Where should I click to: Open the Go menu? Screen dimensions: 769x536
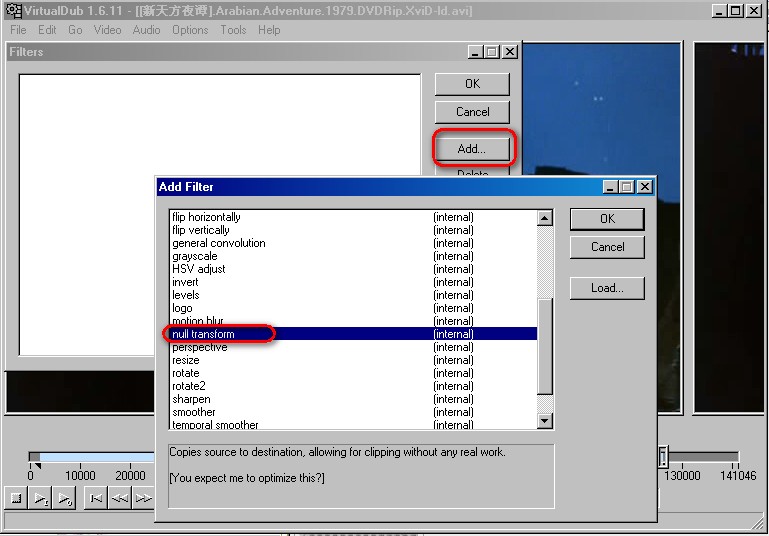(x=75, y=30)
